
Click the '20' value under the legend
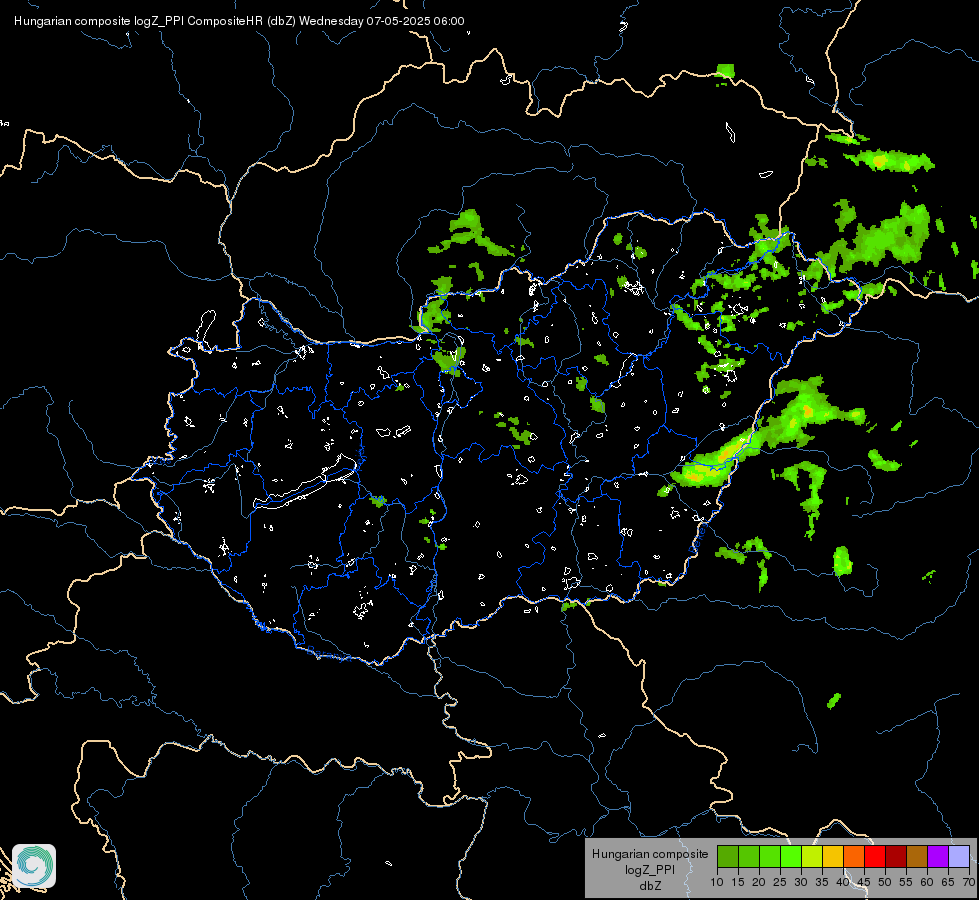point(759,882)
